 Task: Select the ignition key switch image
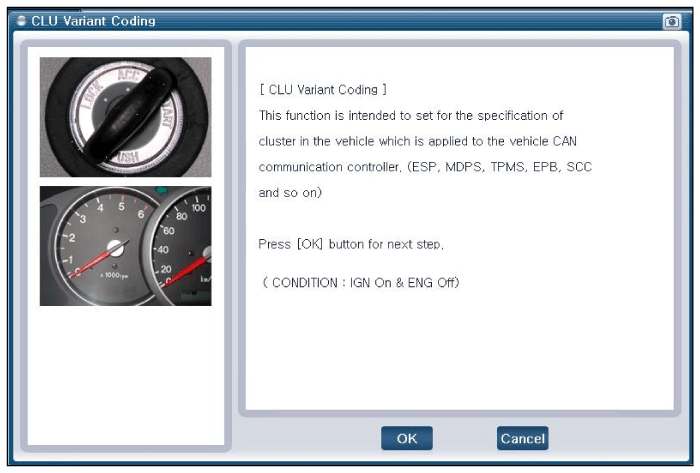[x=125, y=117]
